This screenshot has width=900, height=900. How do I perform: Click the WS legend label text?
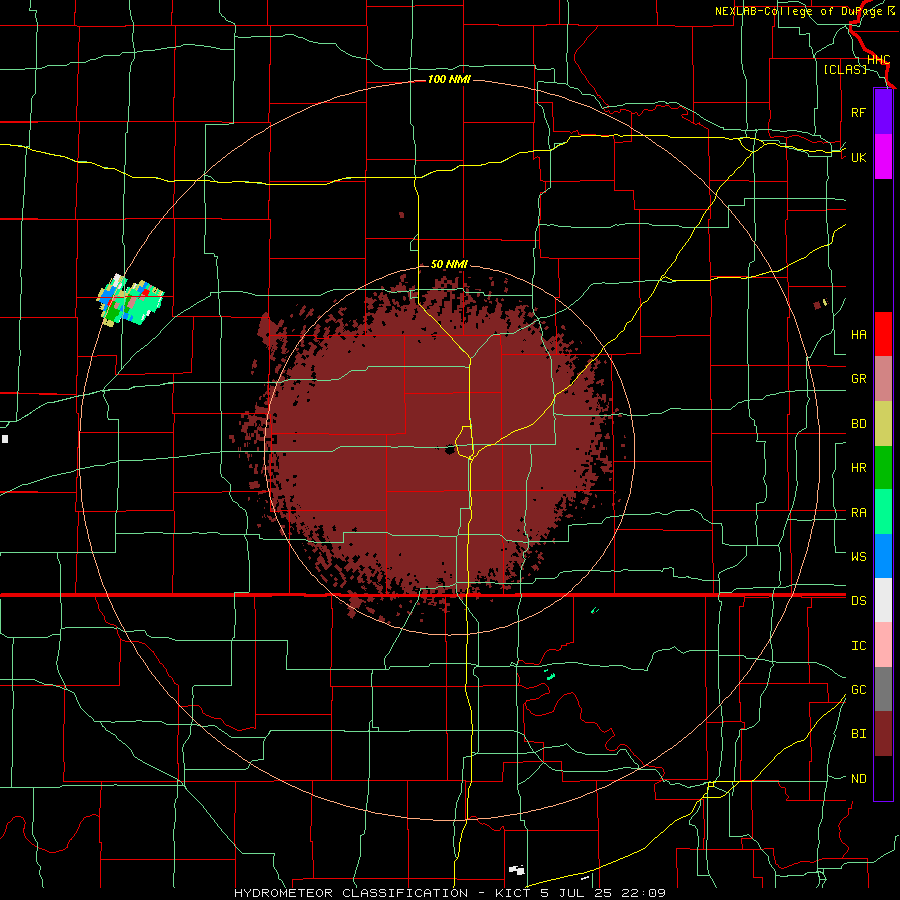pyautogui.click(x=858, y=556)
